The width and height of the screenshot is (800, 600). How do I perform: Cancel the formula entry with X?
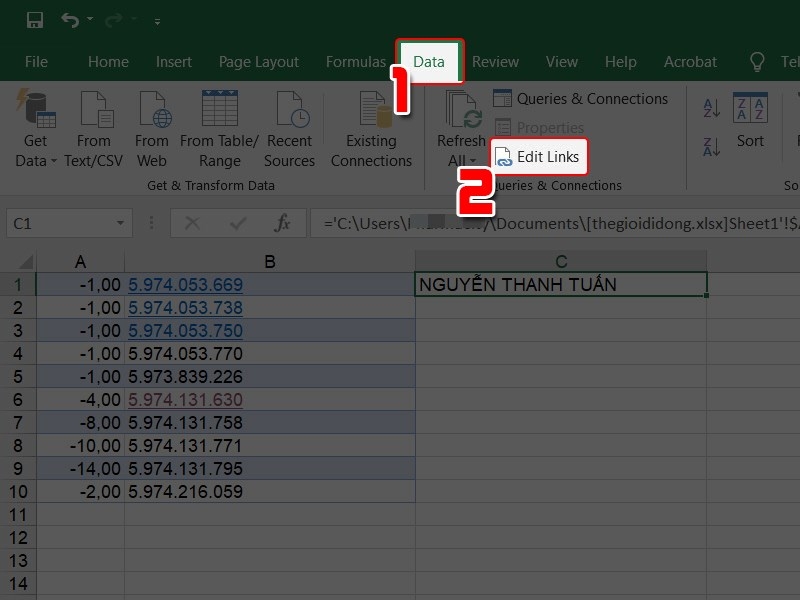(x=192, y=223)
